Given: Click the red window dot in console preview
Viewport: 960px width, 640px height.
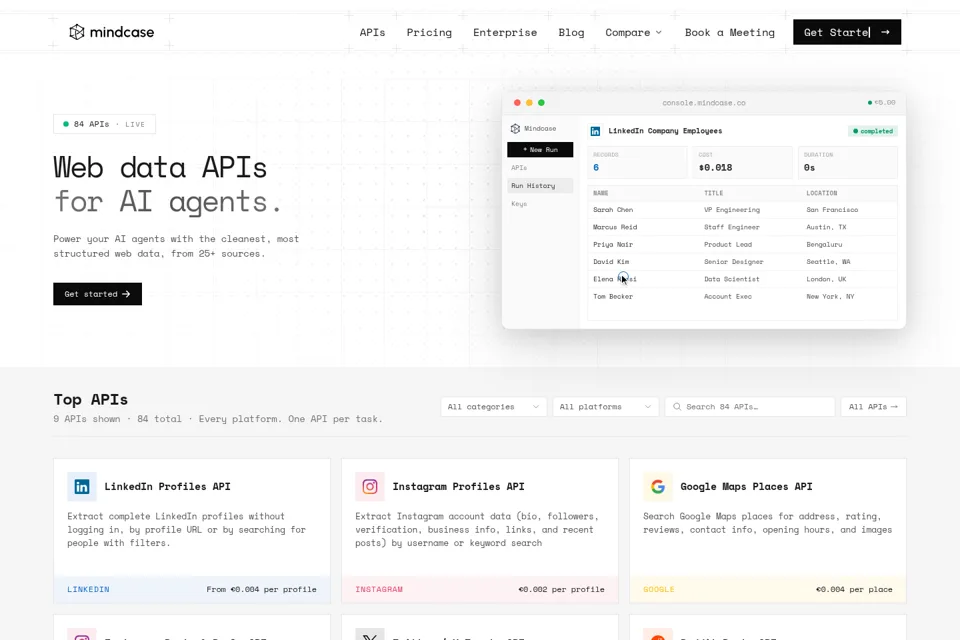Looking at the screenshot, I should click(x=517, y=103).
